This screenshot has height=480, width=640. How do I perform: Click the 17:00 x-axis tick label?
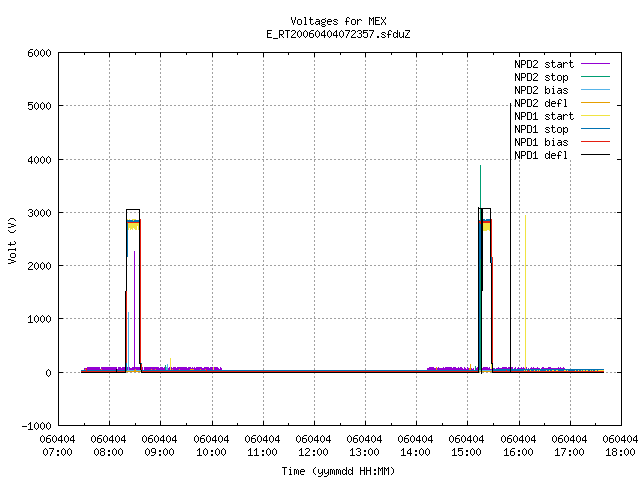pyautogui.click(x=569, y=452)
